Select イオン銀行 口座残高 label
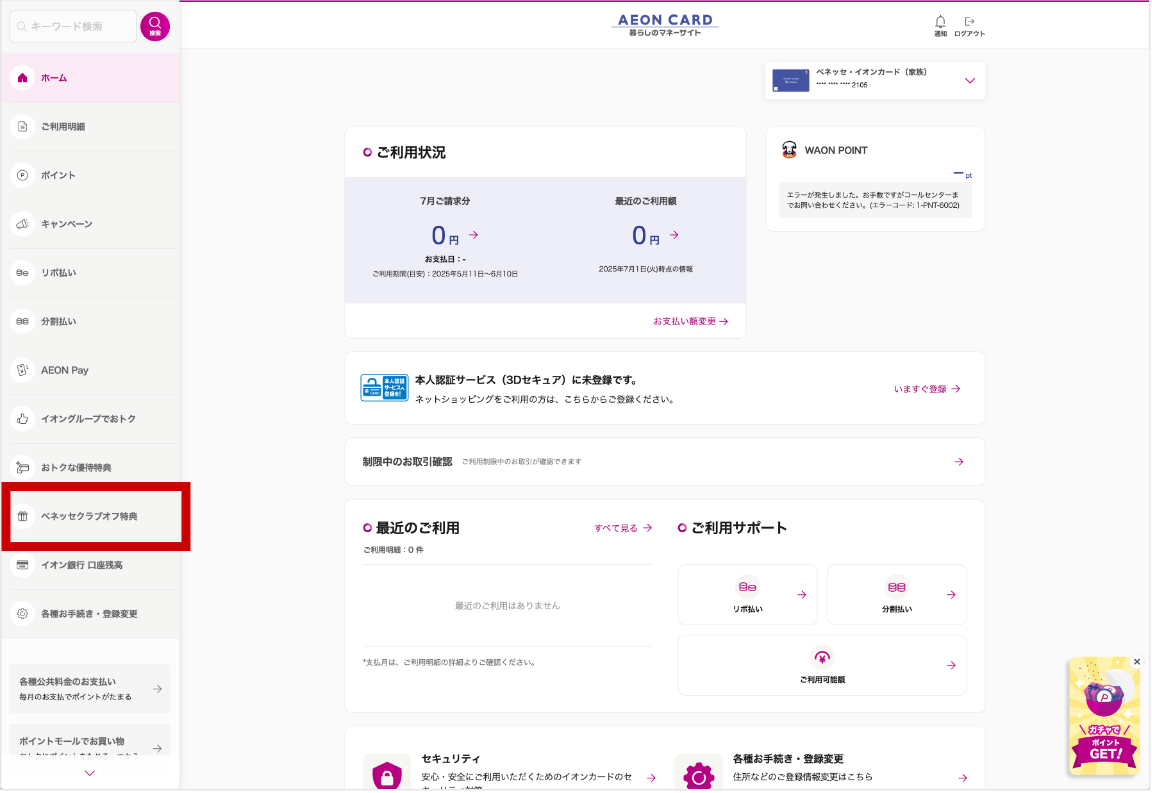This screenshot has height=793, width=1152. [x=82, y=565]
